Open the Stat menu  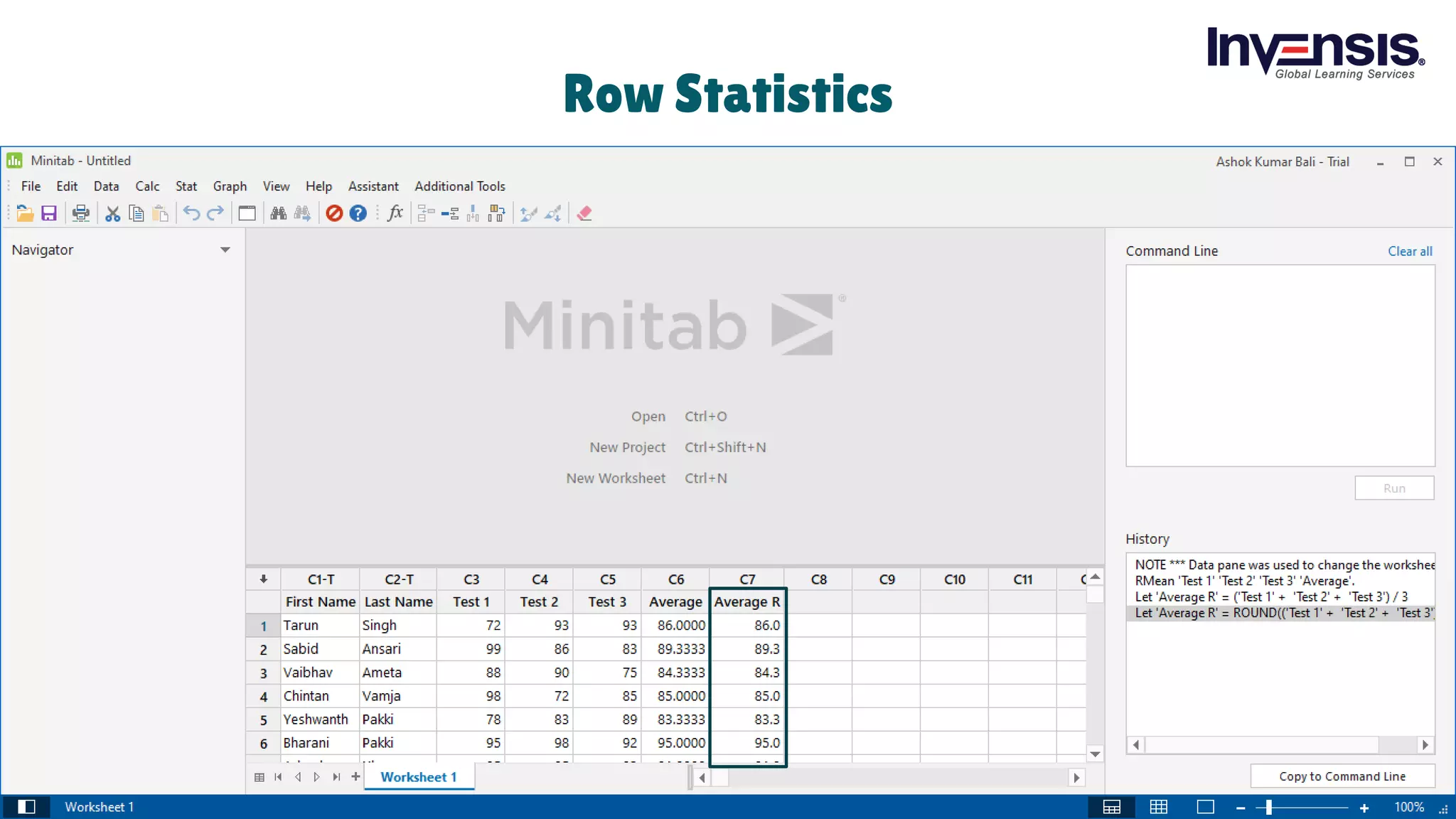pyautogui.click(x=186, y=186)
